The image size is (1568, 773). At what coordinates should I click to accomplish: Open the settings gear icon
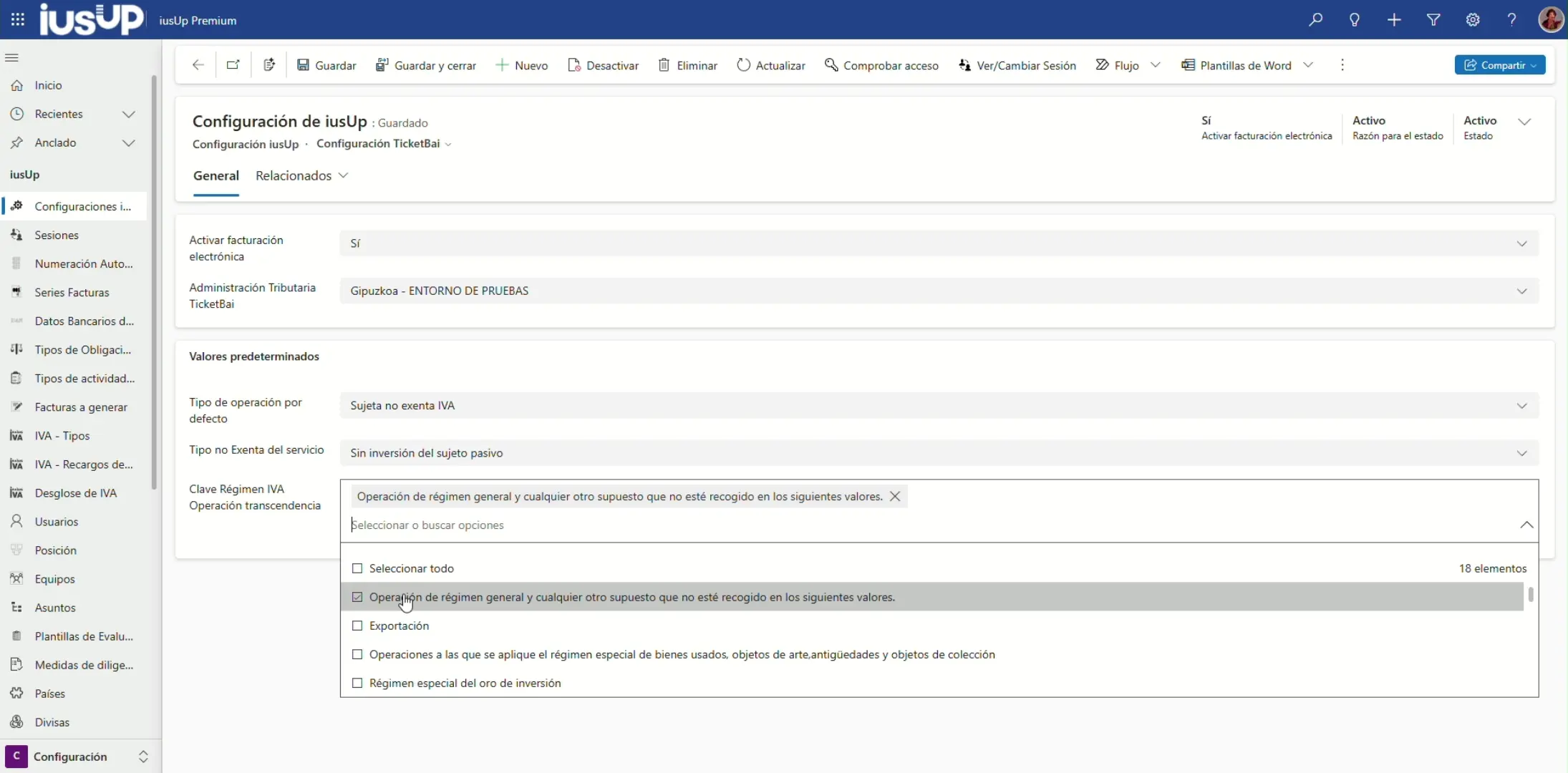[x=1473, y=20]
